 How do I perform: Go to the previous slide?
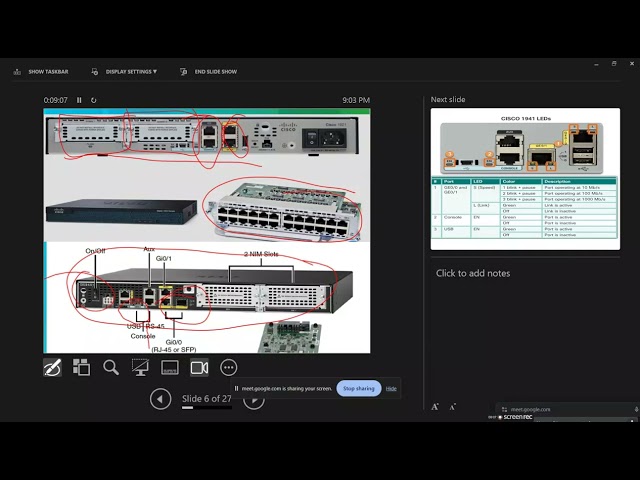click(x=160, y=399)
